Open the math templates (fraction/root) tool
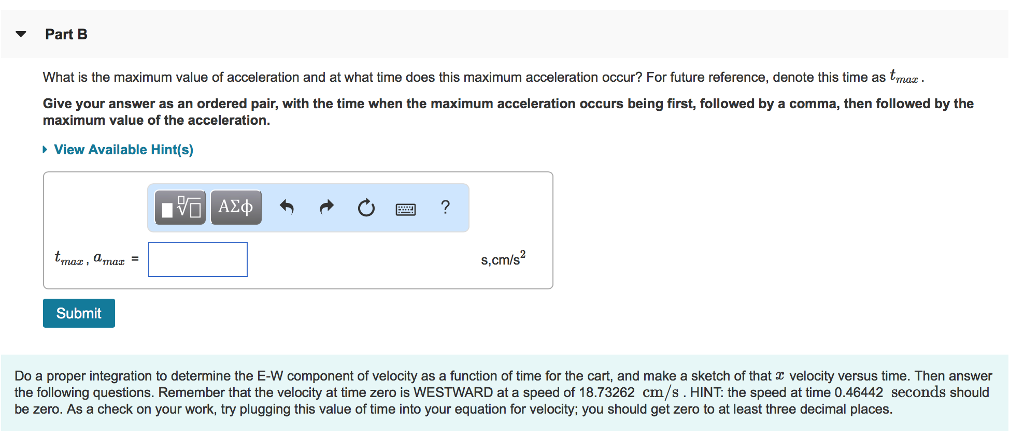 coord(182,208)
